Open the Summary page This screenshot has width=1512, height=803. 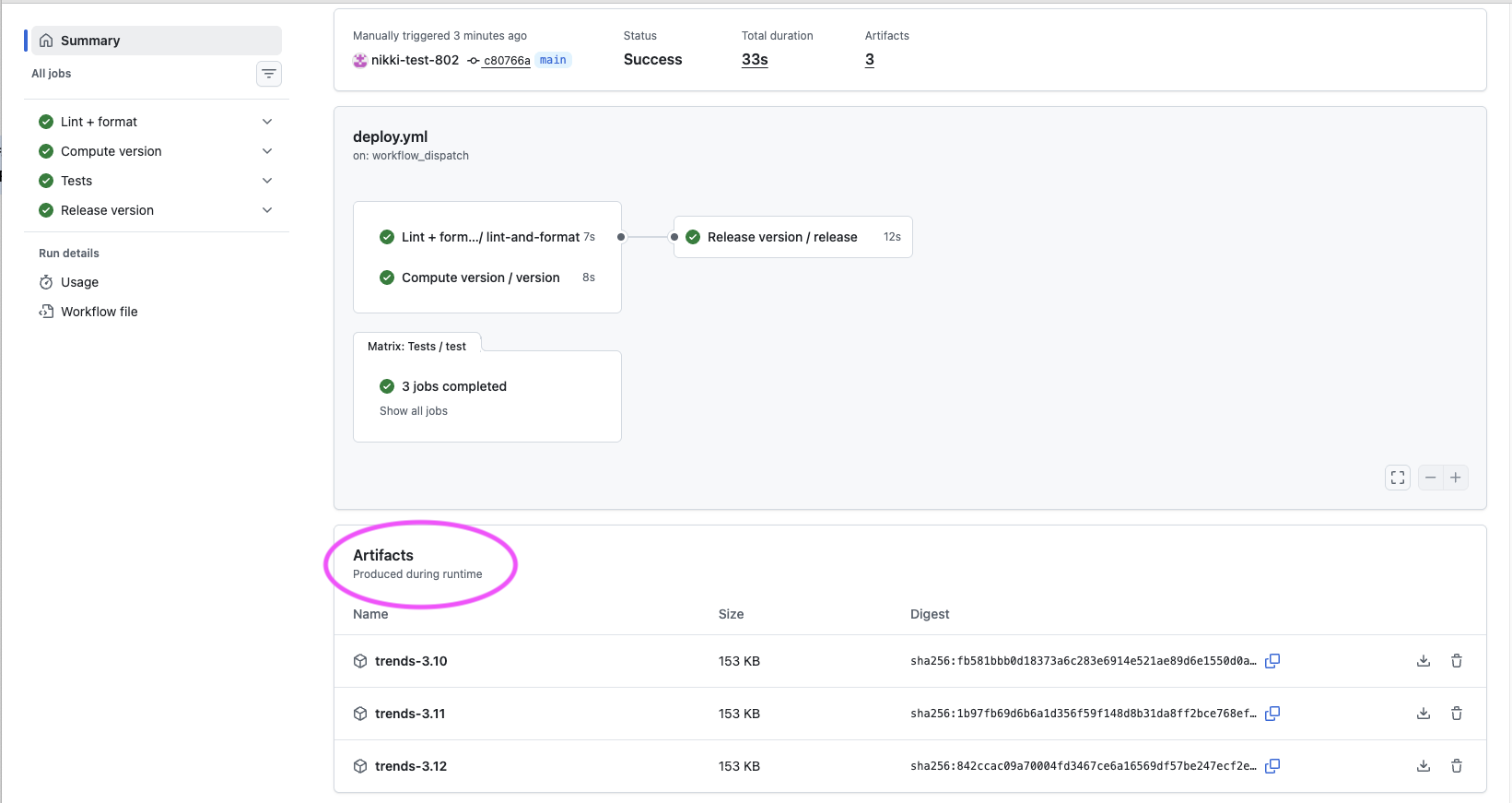pos(157,41)
